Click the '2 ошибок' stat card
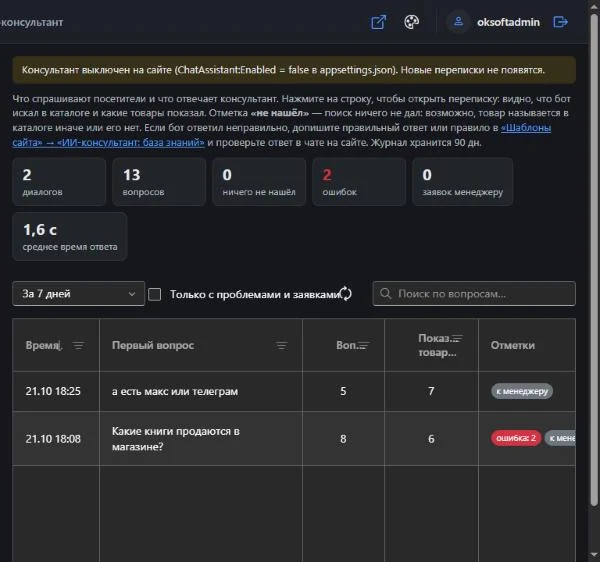600x562 pixels. [x=359, y=182]
